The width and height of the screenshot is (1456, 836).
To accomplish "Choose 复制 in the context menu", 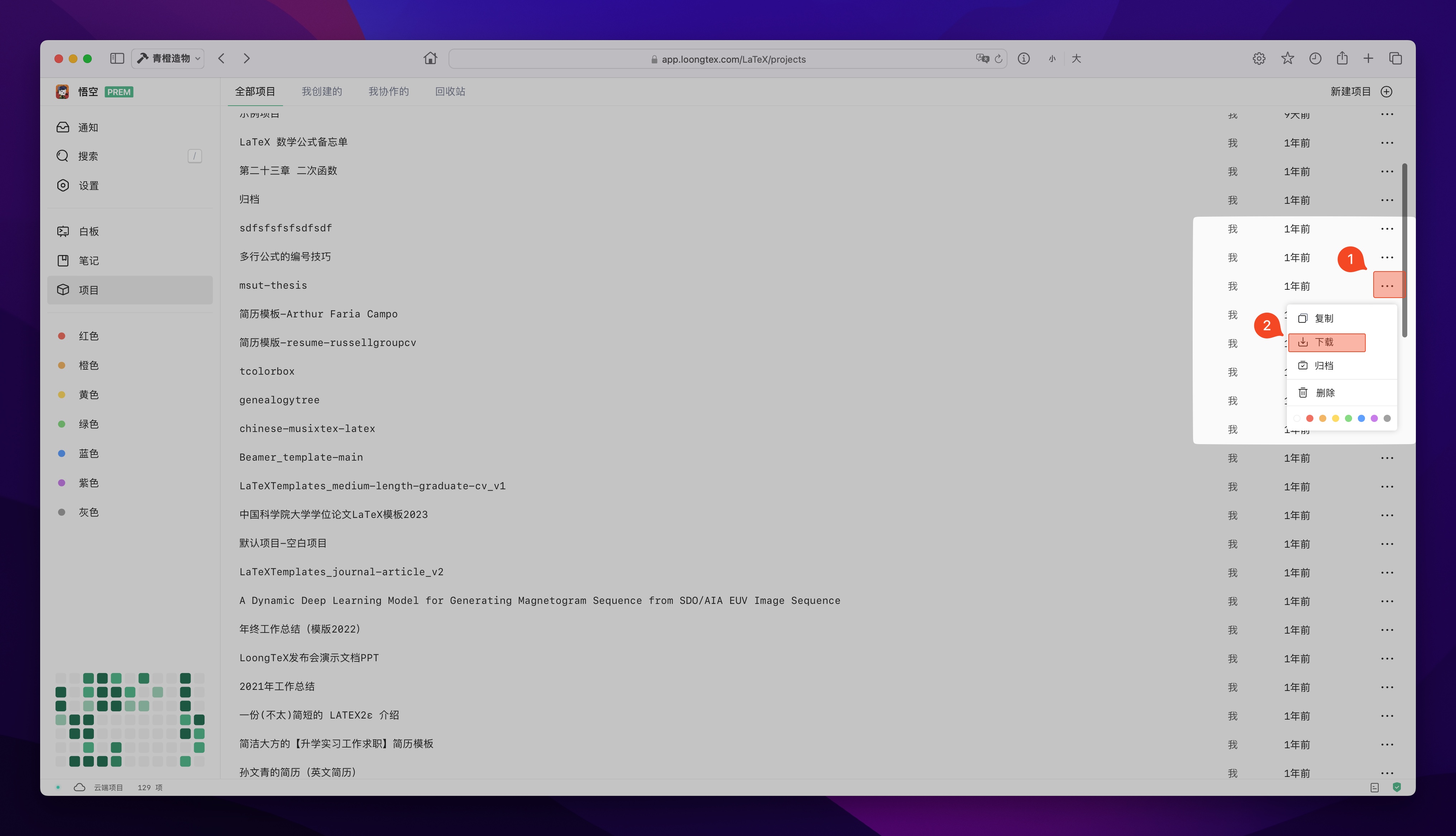I will tap(1341, 318).
